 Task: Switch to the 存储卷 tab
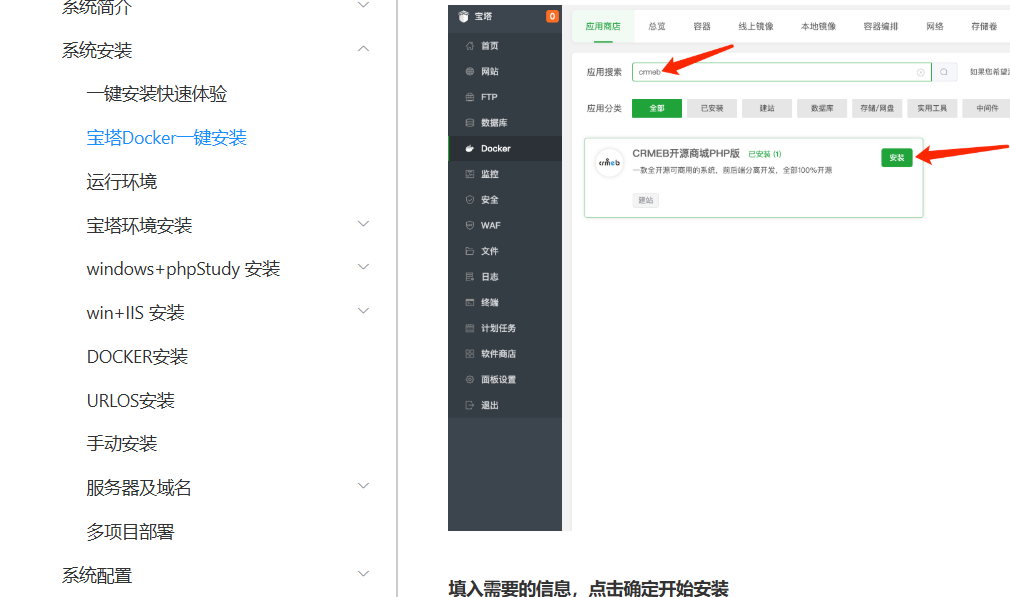(984, 26)
